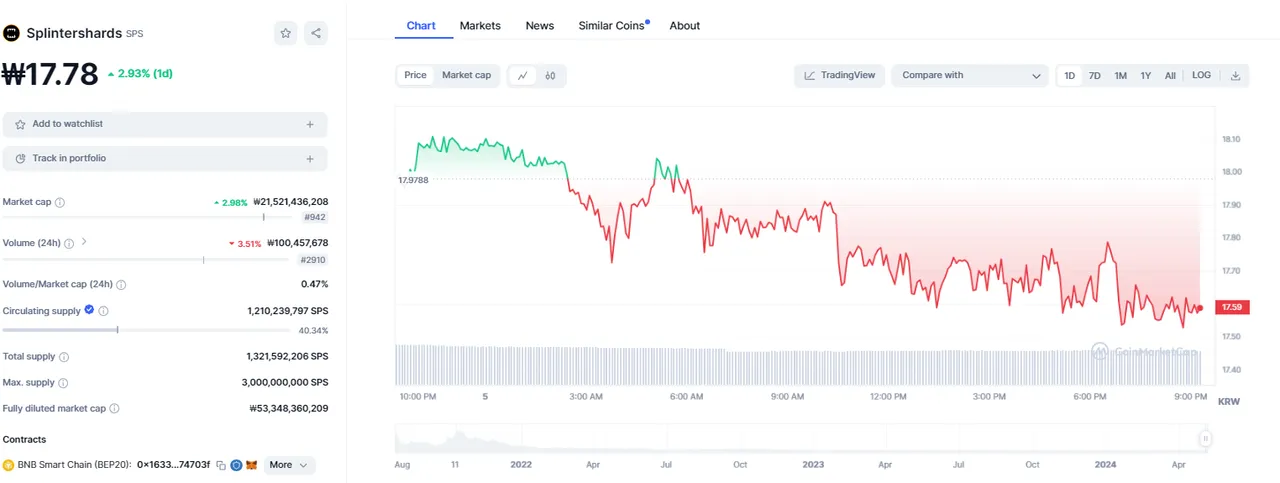1280x483 pixels.
Task: Click the #942 market cap rank badge
Action: click(x=315, y=217)
